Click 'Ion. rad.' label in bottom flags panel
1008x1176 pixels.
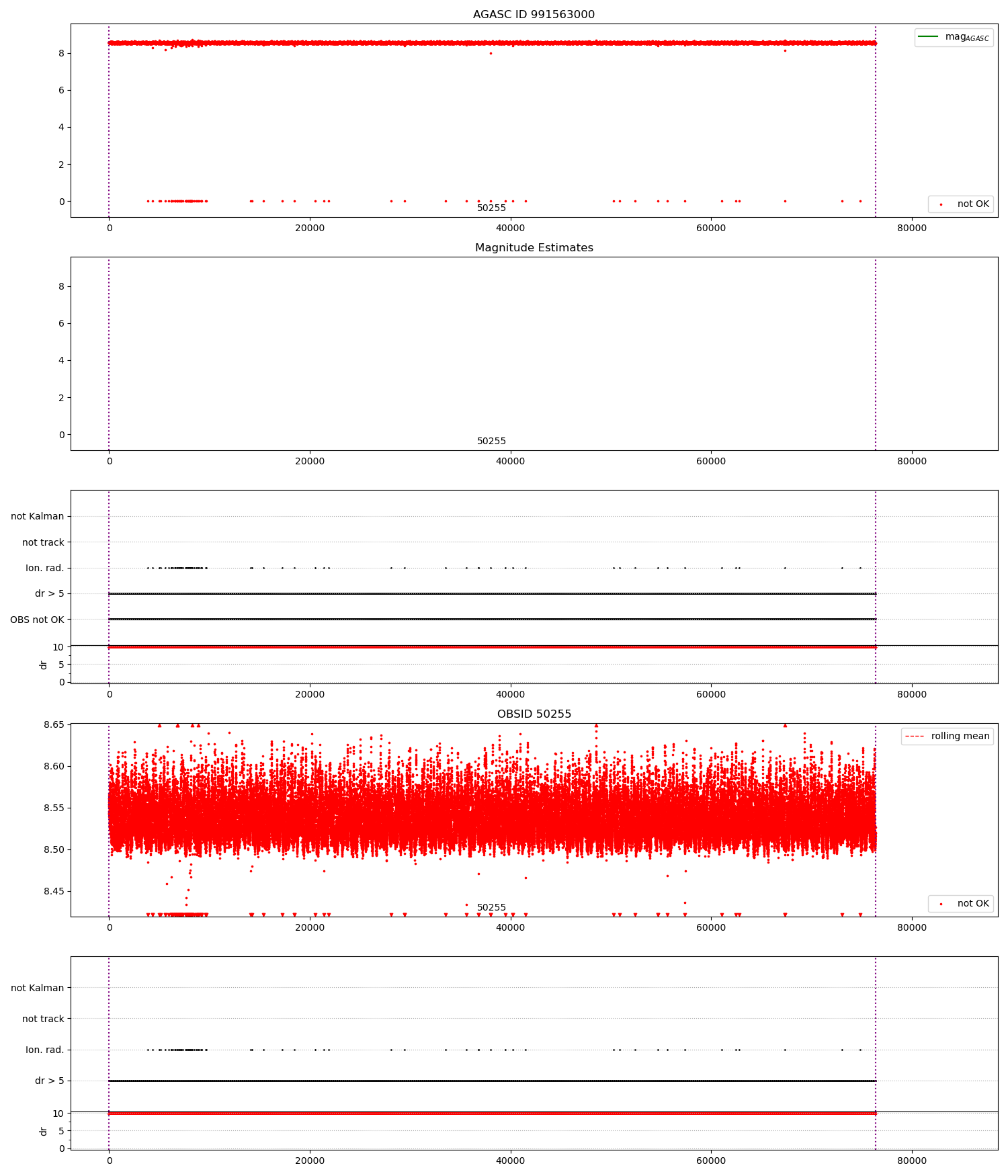pos(45,1050)
